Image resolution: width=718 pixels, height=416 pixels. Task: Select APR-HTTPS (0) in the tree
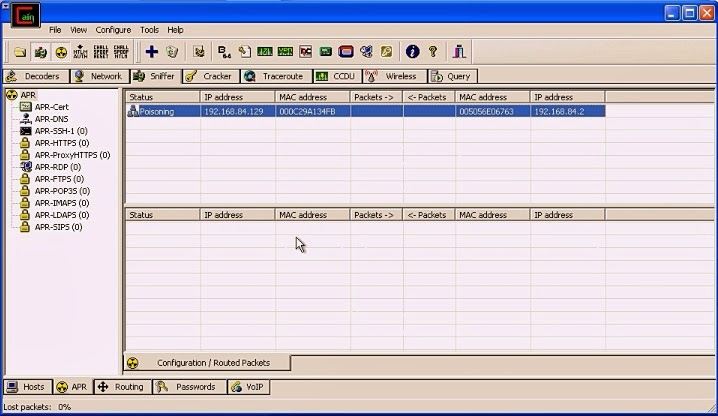(62, 143)
